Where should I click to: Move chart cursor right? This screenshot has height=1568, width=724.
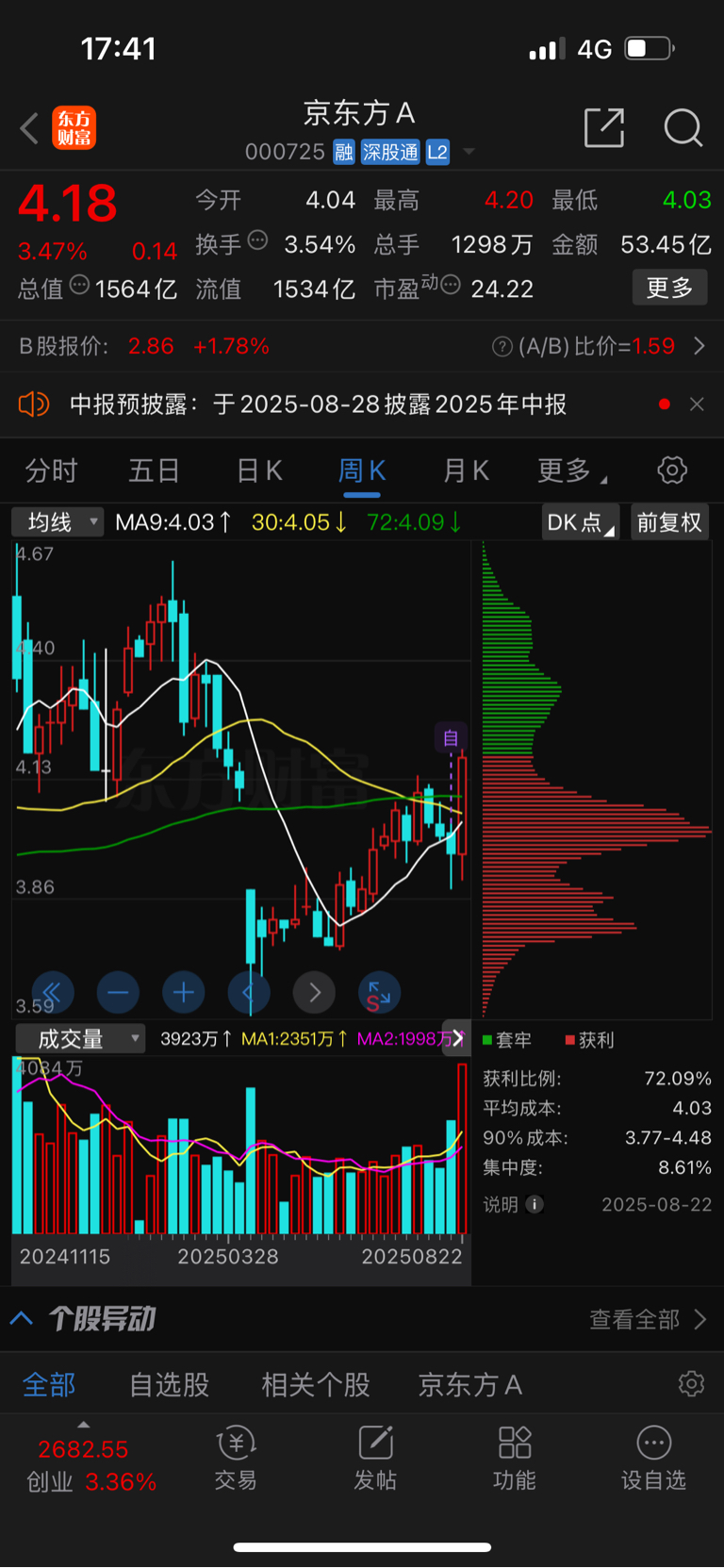coord(315,992)
